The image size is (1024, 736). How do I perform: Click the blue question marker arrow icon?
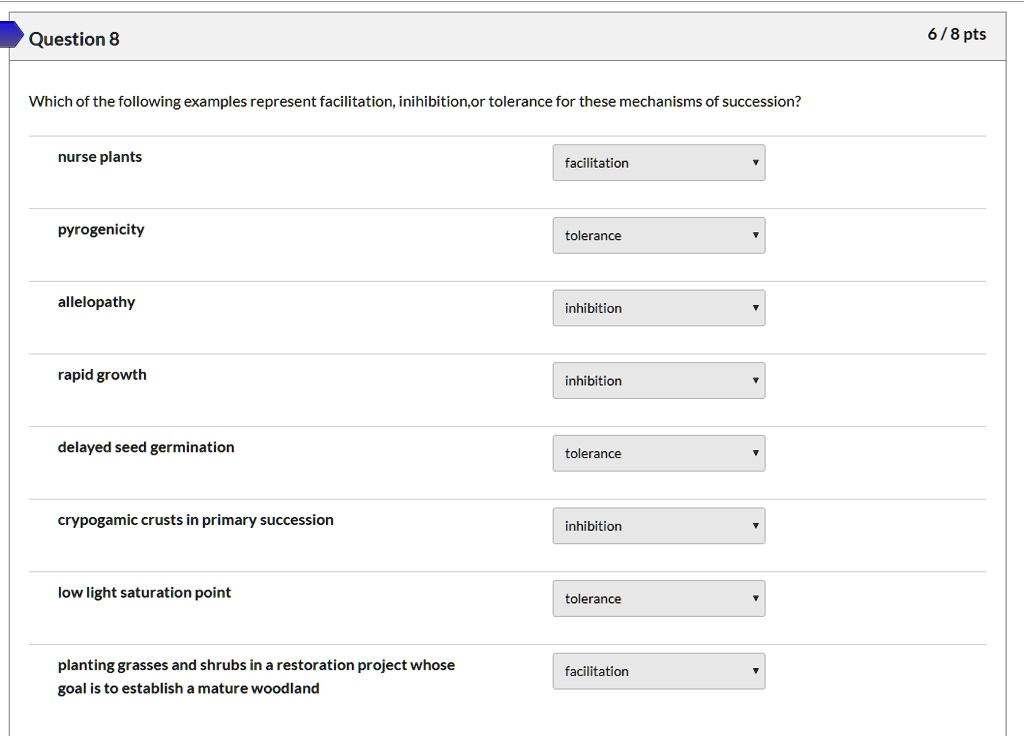[10, 36]
